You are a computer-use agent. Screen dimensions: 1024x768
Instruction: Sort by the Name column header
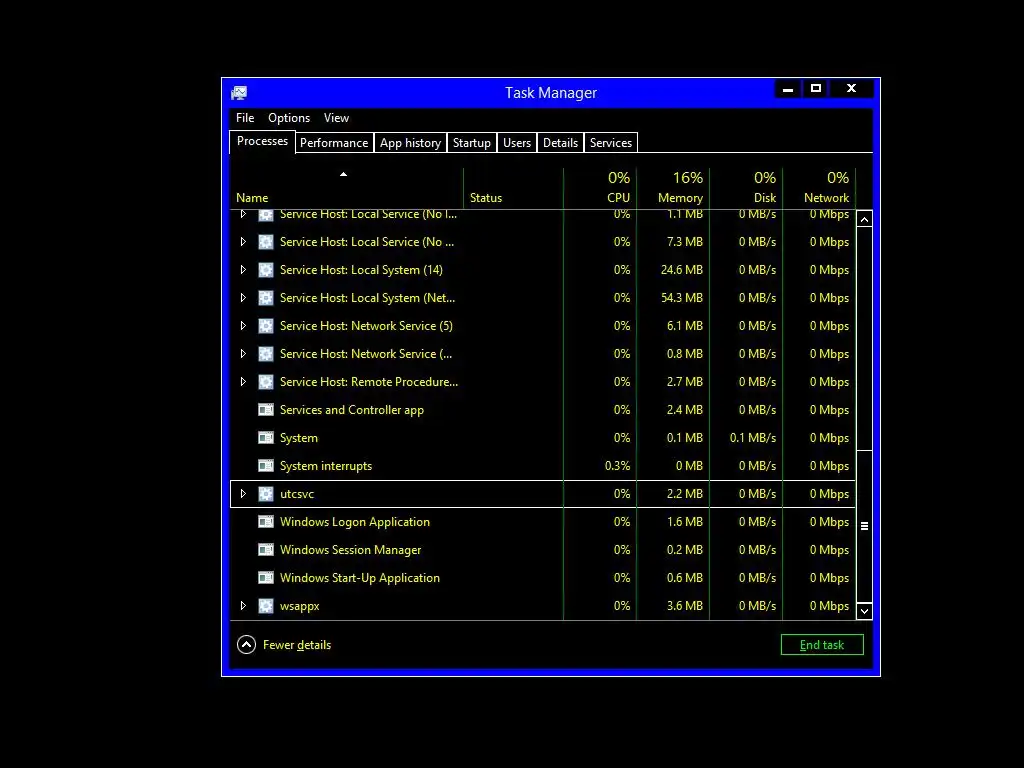pos(346,189)
